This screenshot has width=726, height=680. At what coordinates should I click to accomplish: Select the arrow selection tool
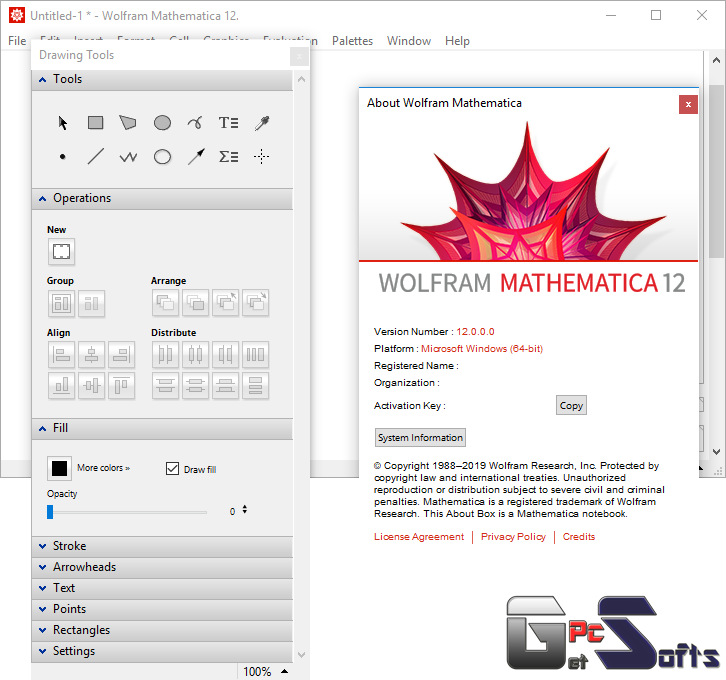pos(63,123)
